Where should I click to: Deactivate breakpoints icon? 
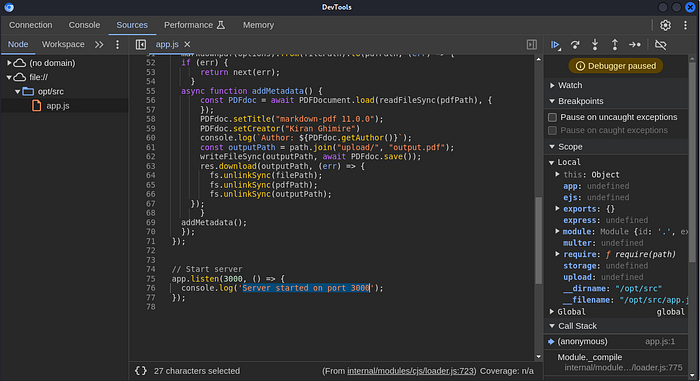[x=660, y=45]
